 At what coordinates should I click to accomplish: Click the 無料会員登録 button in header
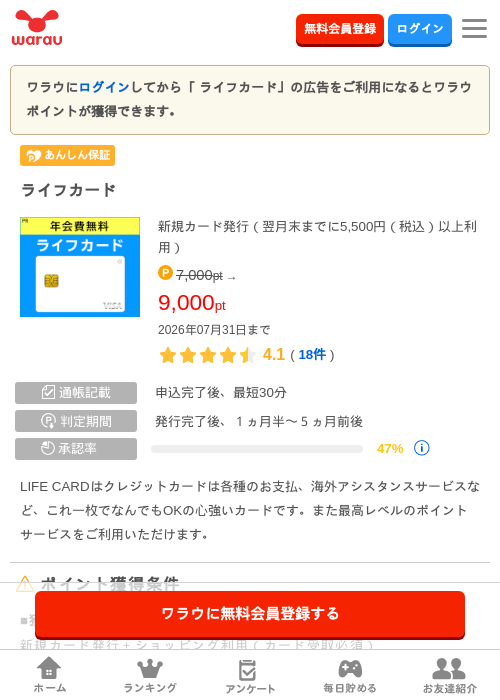340,29
